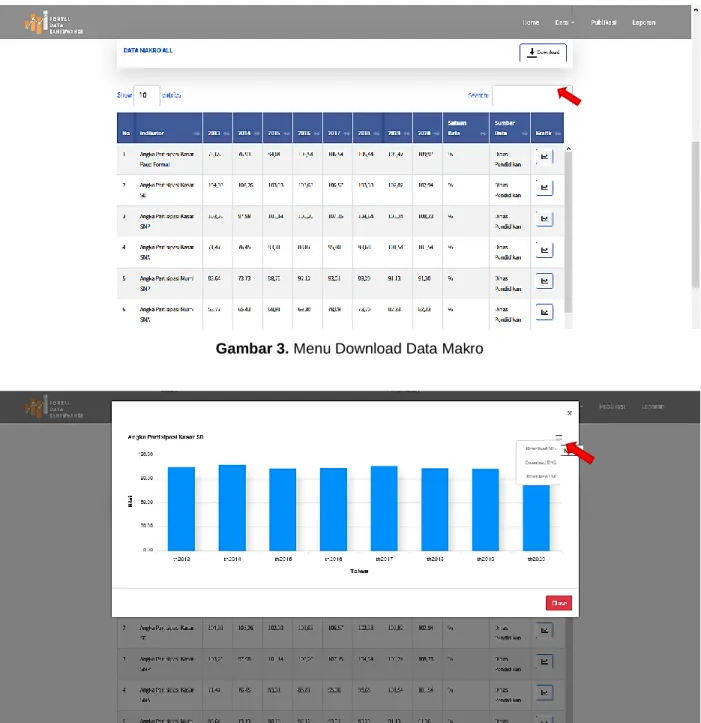Choose Download SVG from chart menu
Image resolution: width=701 pixels, height=723 pixels.
coord(541,448)
